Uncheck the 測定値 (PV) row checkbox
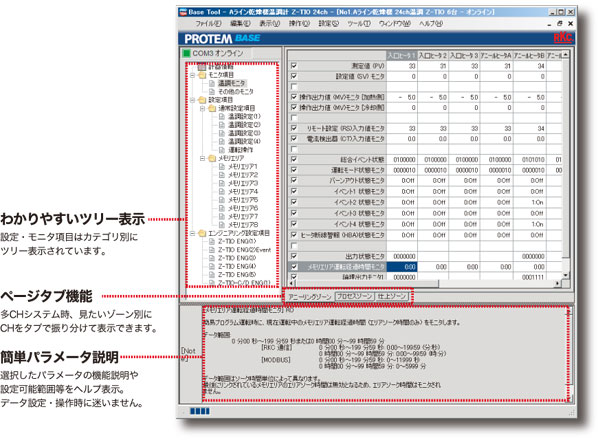The image size is (600, 442). pos(294,66)
